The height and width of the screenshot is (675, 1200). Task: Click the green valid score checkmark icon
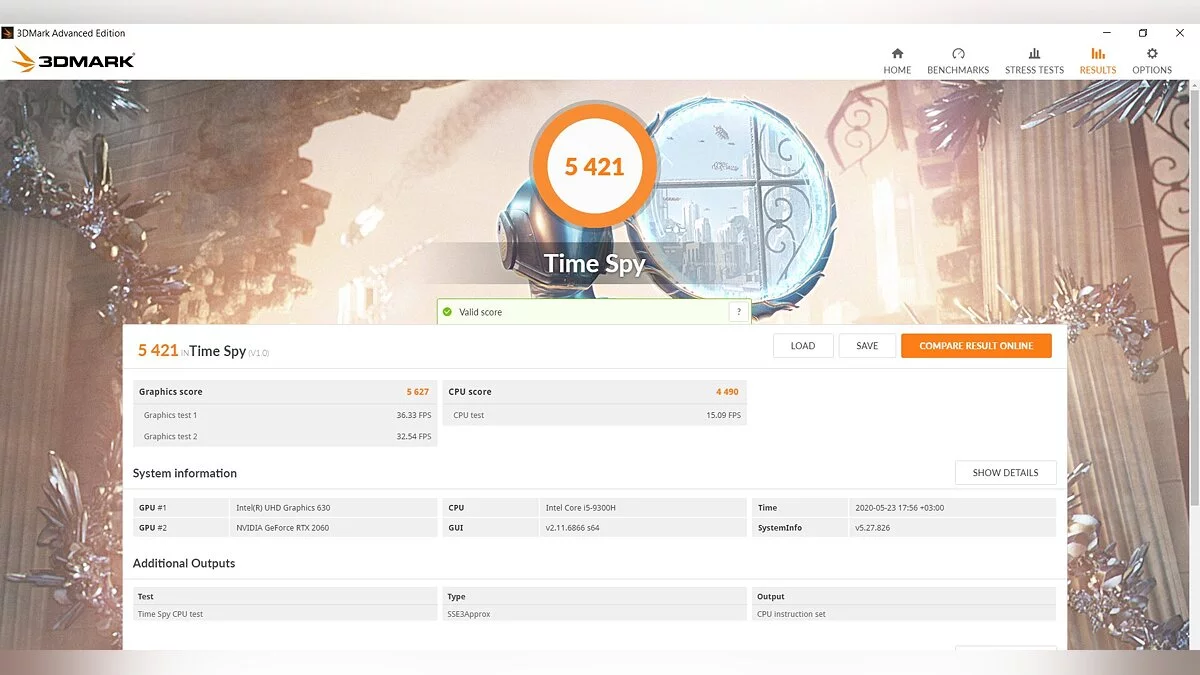448,312
